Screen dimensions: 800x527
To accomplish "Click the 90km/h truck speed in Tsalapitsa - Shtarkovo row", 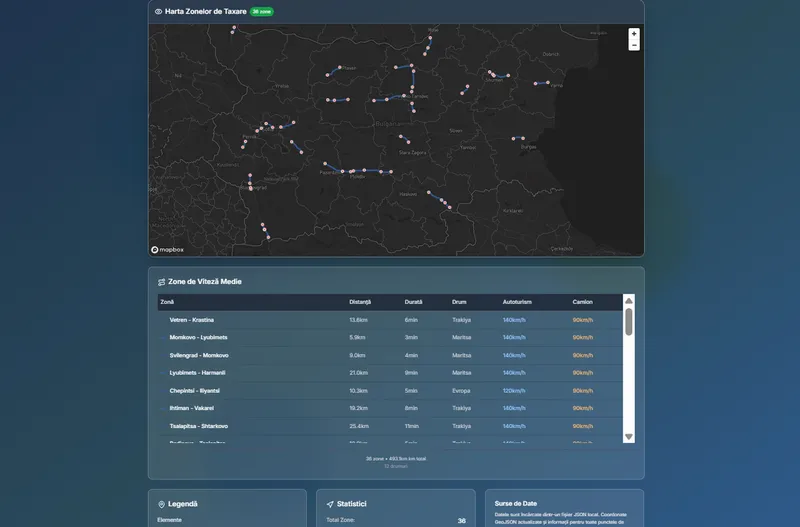I will pyautogui.click(x=583, y=426).
